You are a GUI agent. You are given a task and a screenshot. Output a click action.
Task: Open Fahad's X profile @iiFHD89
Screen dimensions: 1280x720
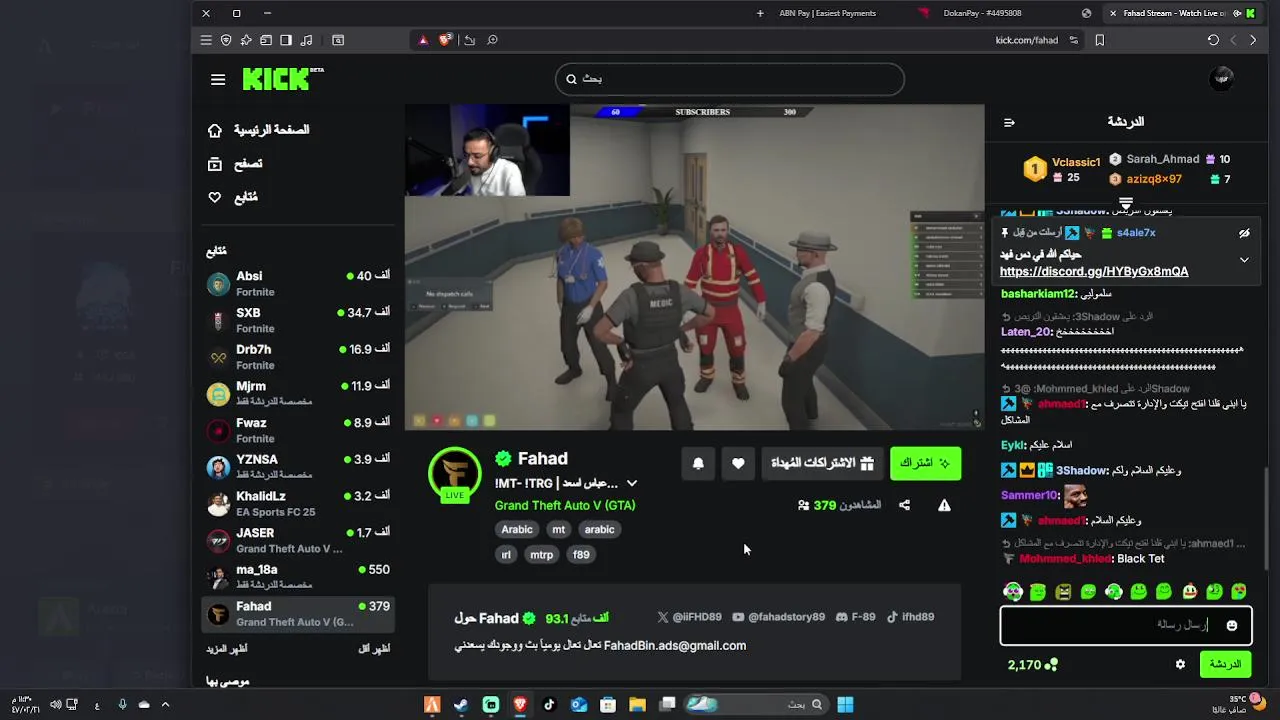pyautogui.click(x=689, y=617)
